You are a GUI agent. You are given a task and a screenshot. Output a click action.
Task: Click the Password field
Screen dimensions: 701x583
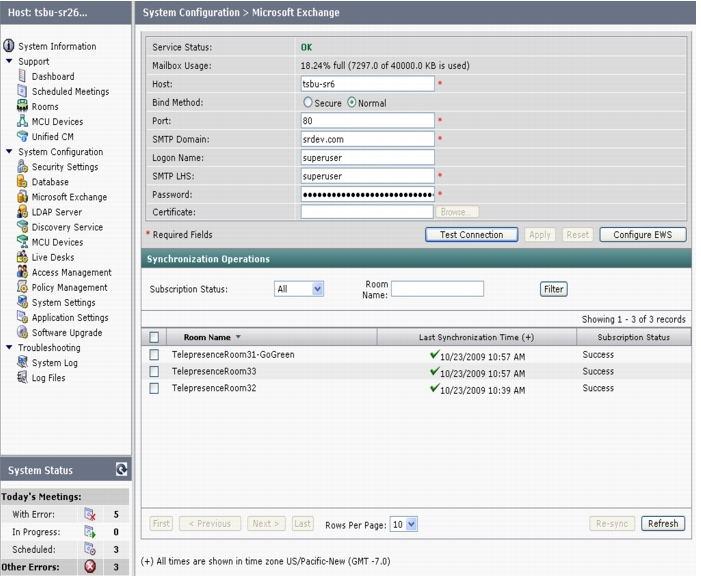point(367,194)
